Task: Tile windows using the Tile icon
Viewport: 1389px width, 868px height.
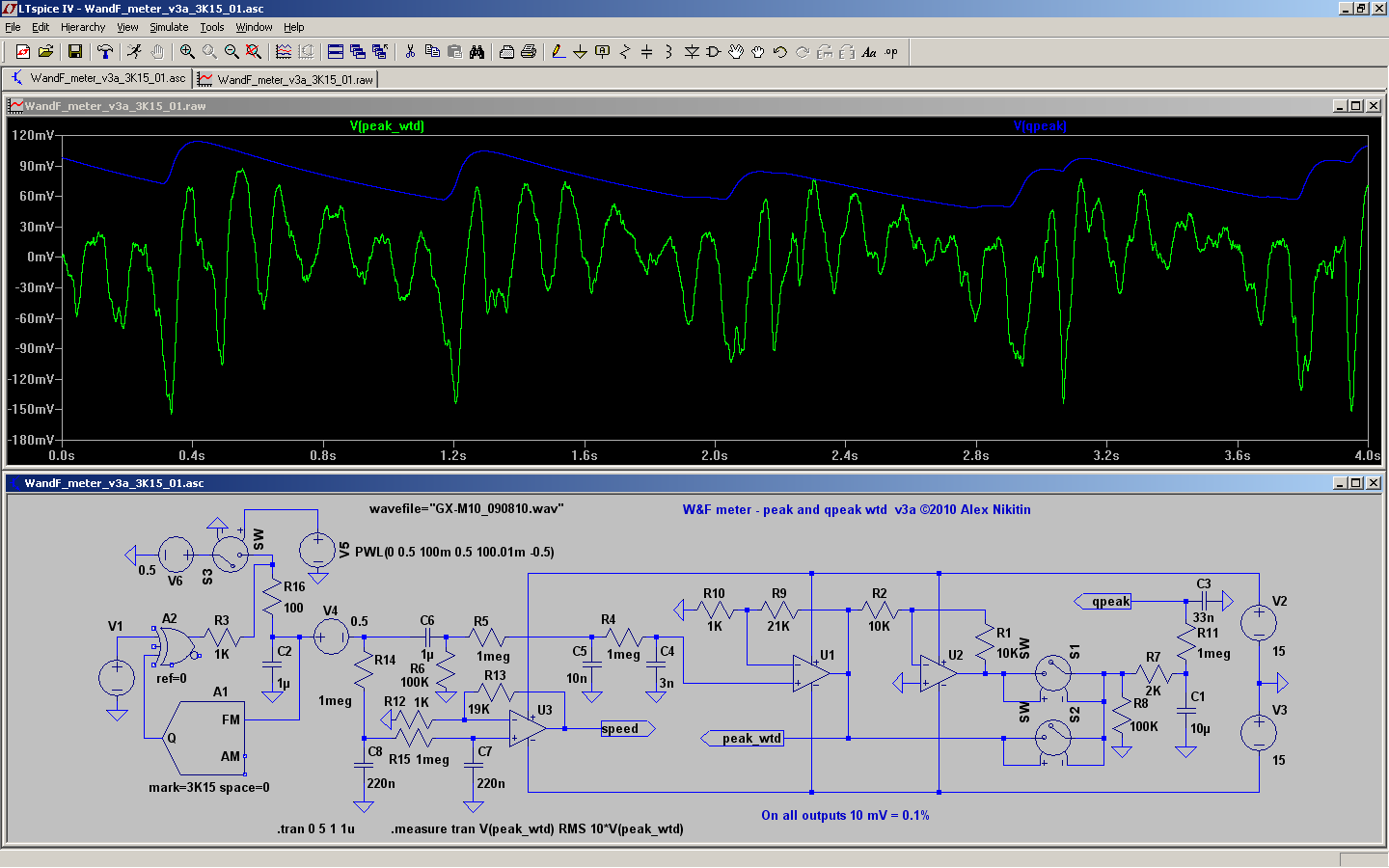Action: 336,52
